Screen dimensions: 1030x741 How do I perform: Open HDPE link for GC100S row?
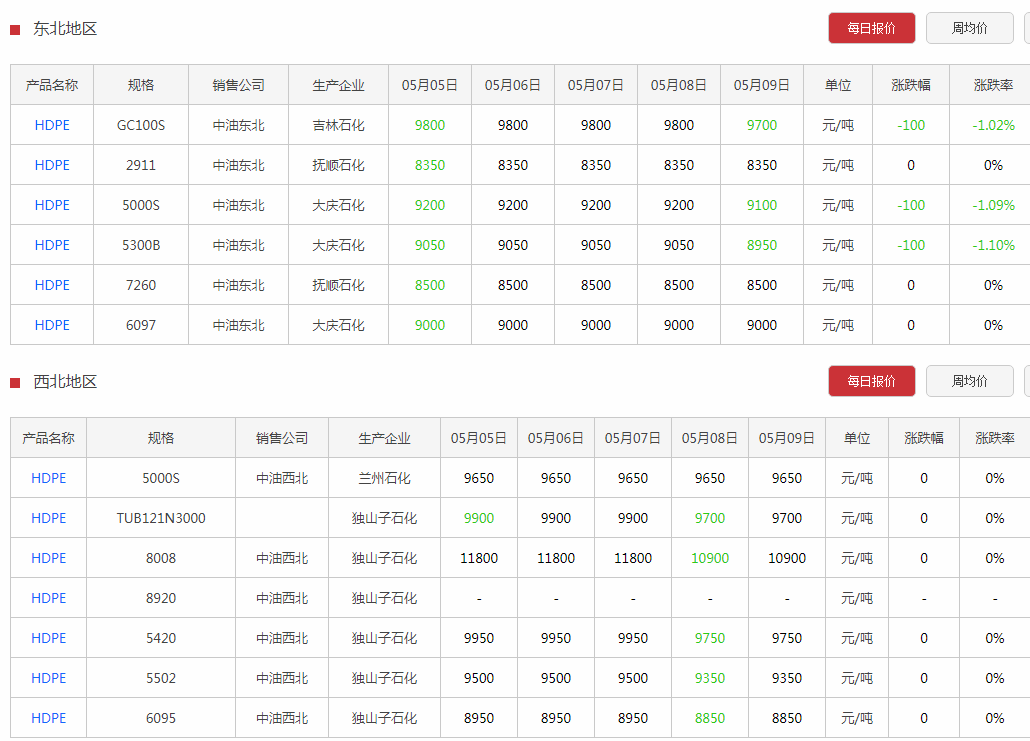(x=52, y=125)
